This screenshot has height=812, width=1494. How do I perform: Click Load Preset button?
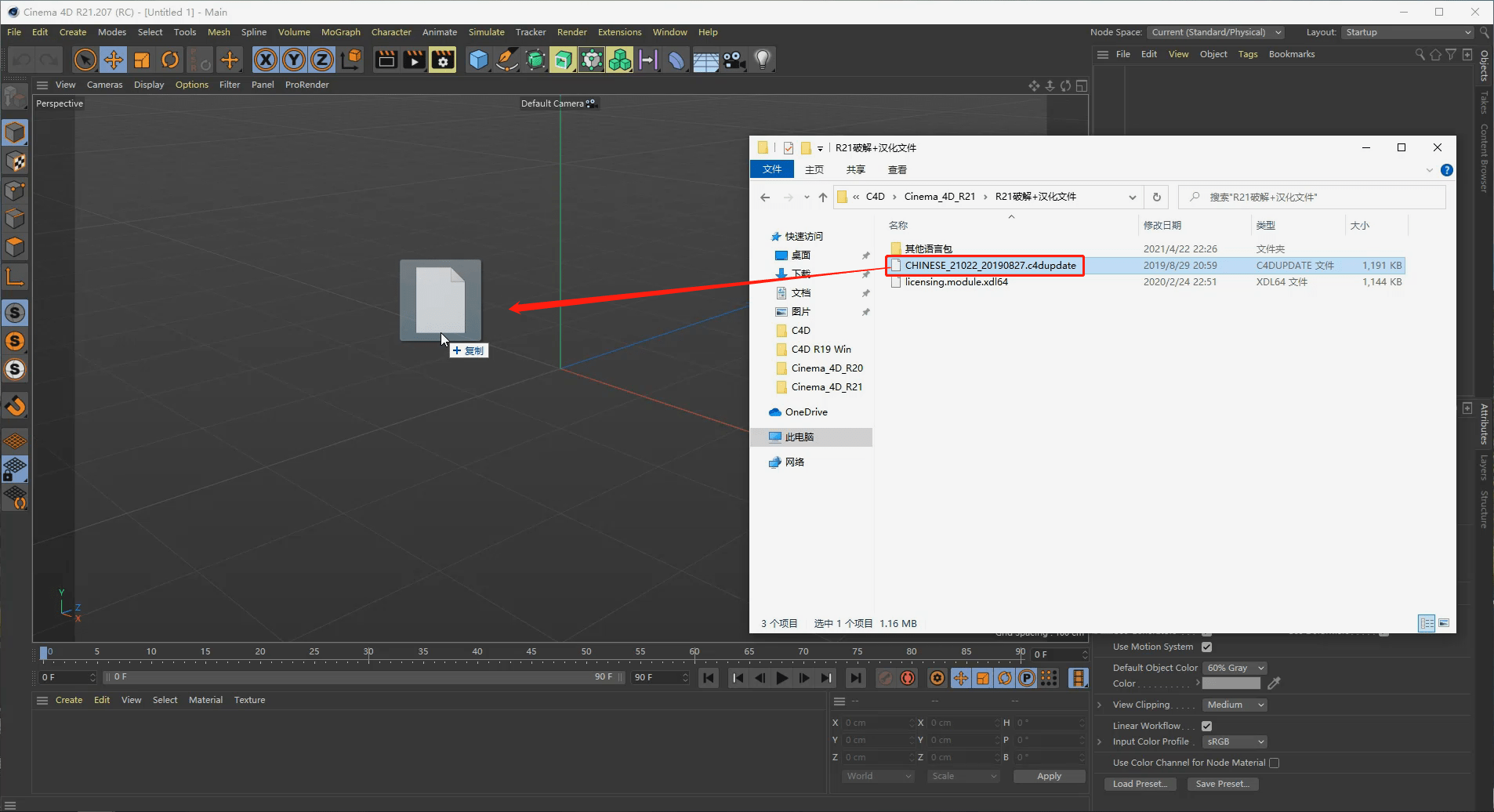tap(1140, 784)
